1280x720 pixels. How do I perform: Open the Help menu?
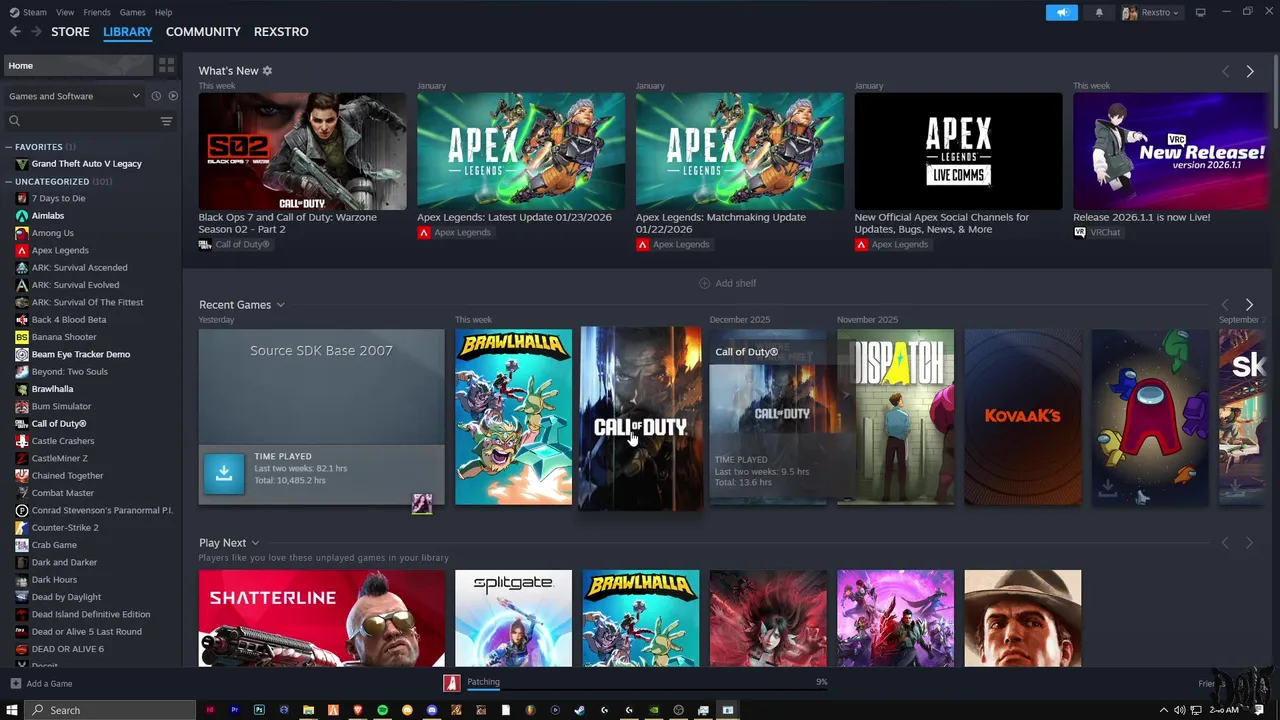coord(163,12)
